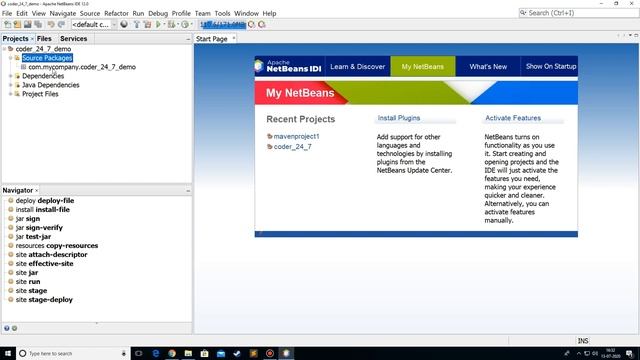Close the Navigator panel tab
The width and height of the screenshot is (640, 360).
pos(36,190)
